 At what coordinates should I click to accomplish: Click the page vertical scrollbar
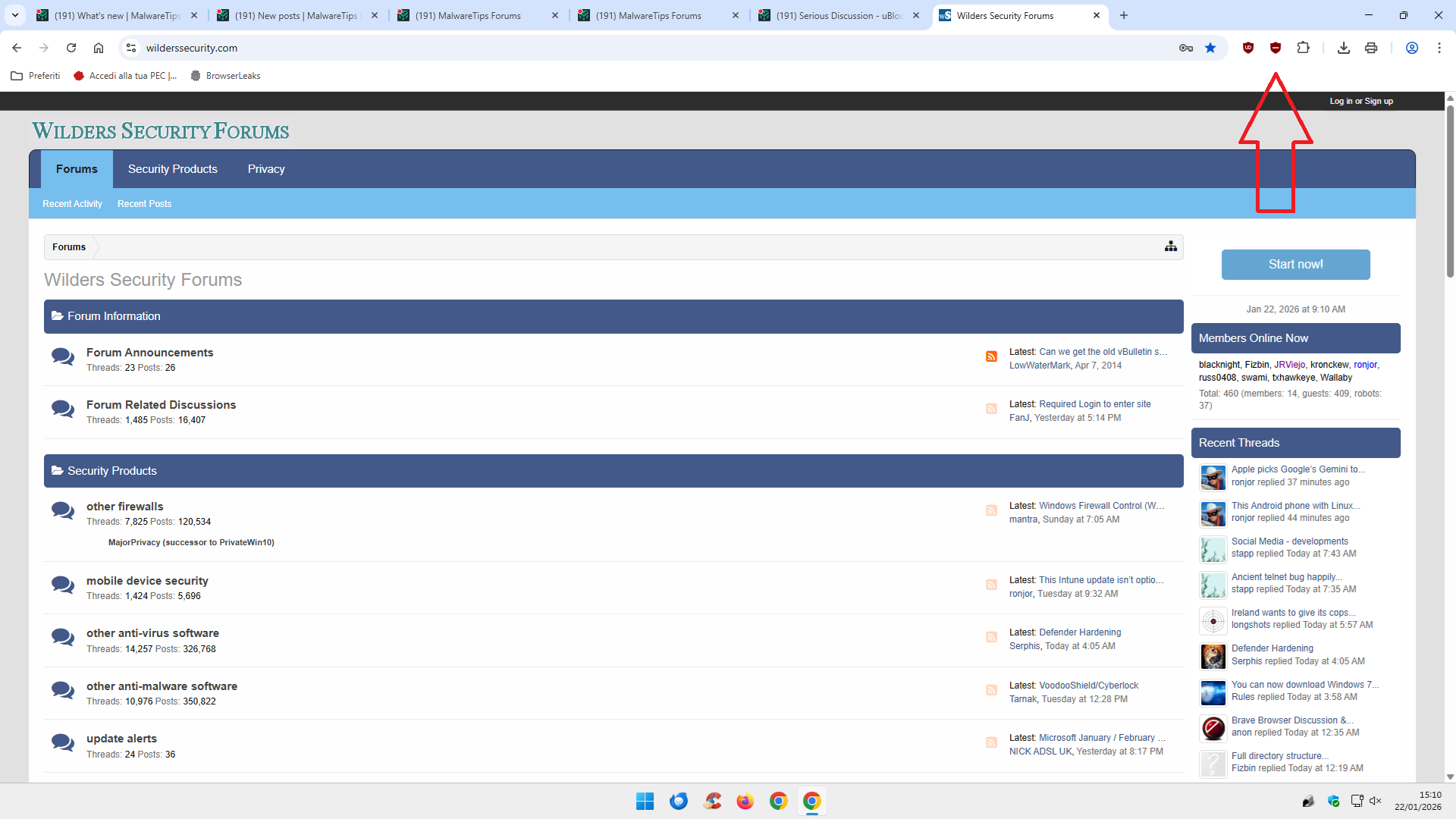[x=1450, y=190]
